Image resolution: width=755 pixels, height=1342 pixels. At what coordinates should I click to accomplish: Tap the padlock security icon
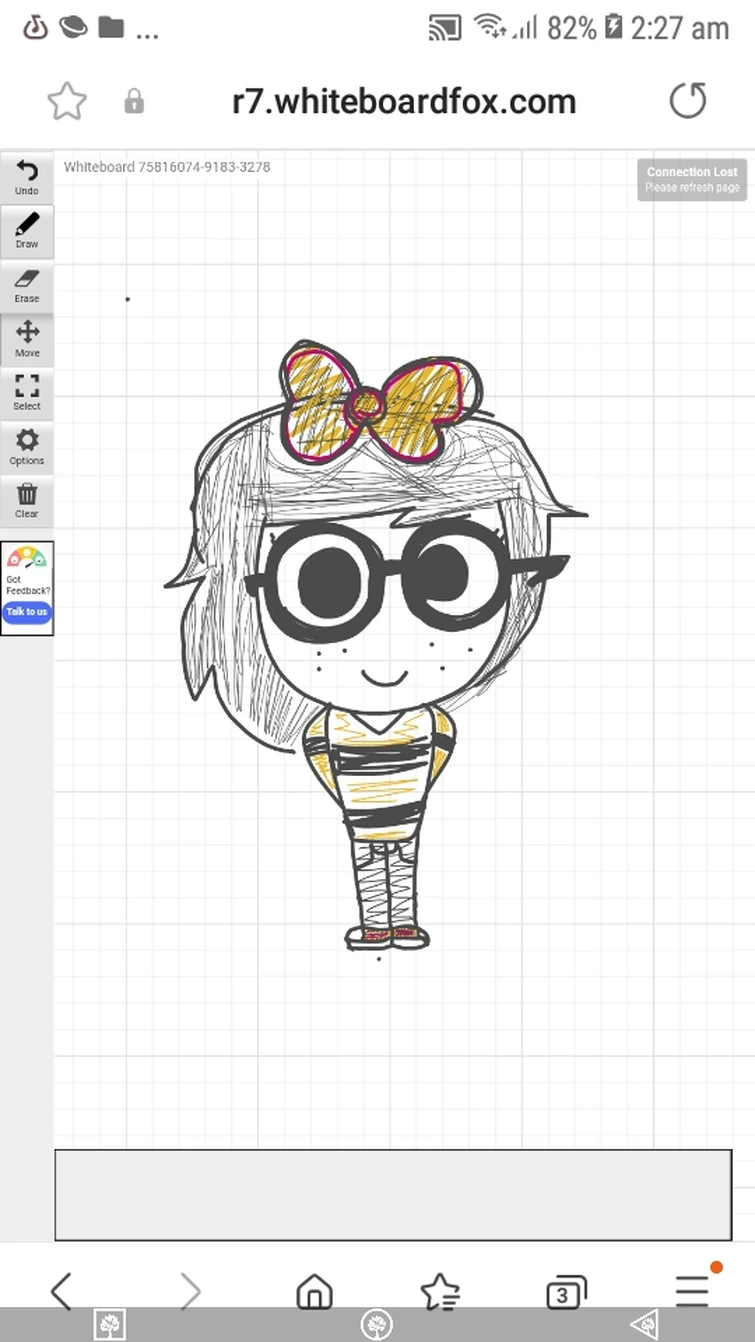[x=134, y=102]
